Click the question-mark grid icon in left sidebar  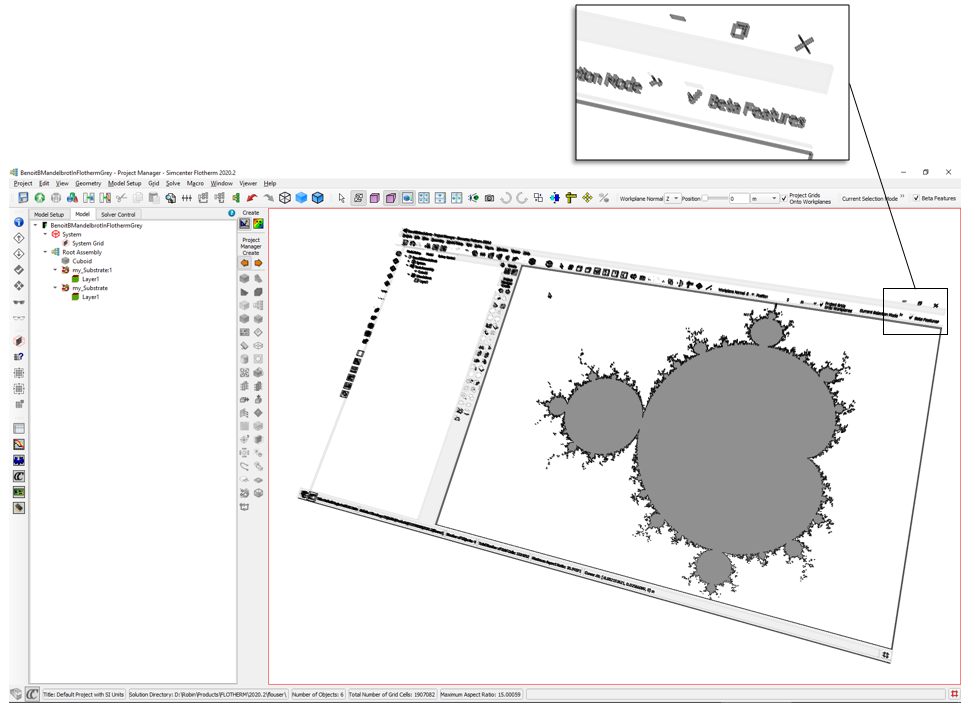[19, 357]
